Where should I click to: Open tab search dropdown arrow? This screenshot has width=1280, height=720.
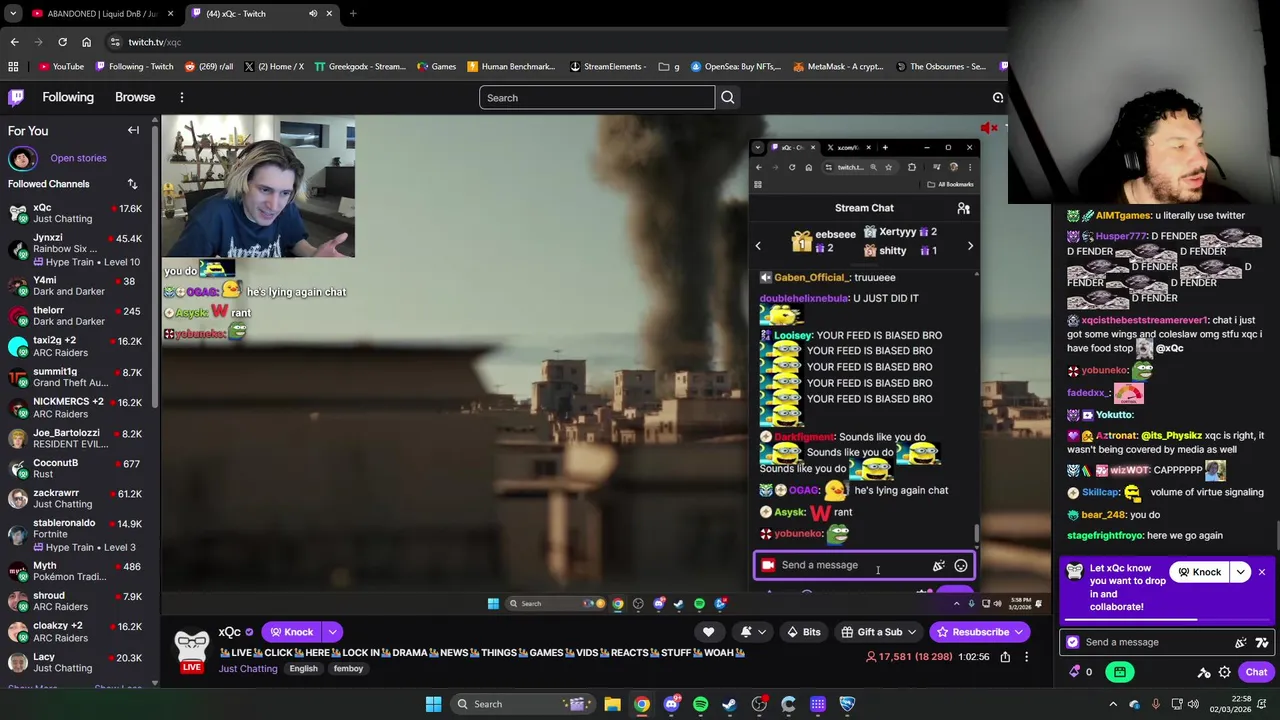(12, 13)
